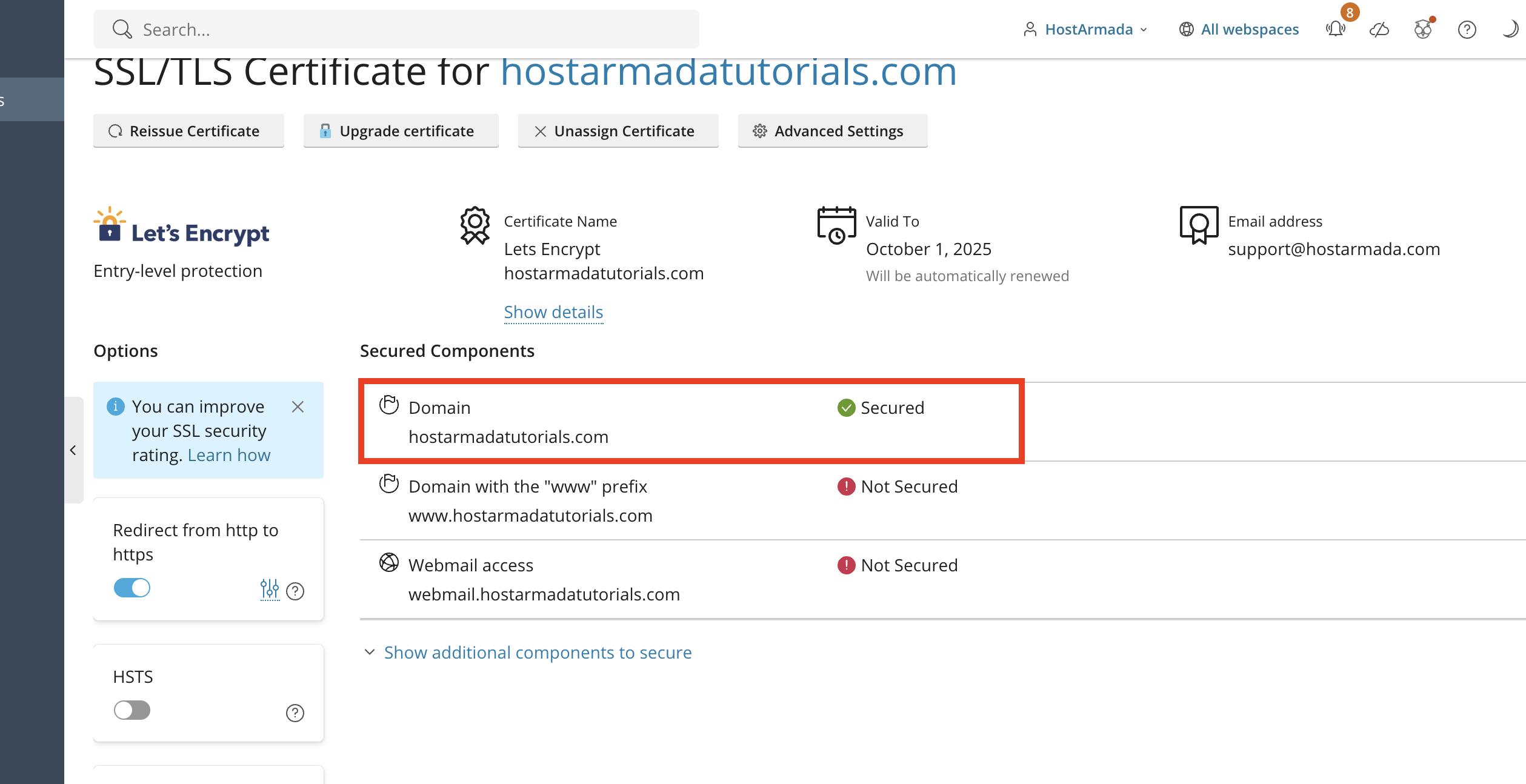Click the redirect help circle icon
Viewport: 1526px width, 784px height.
point(295,591)
